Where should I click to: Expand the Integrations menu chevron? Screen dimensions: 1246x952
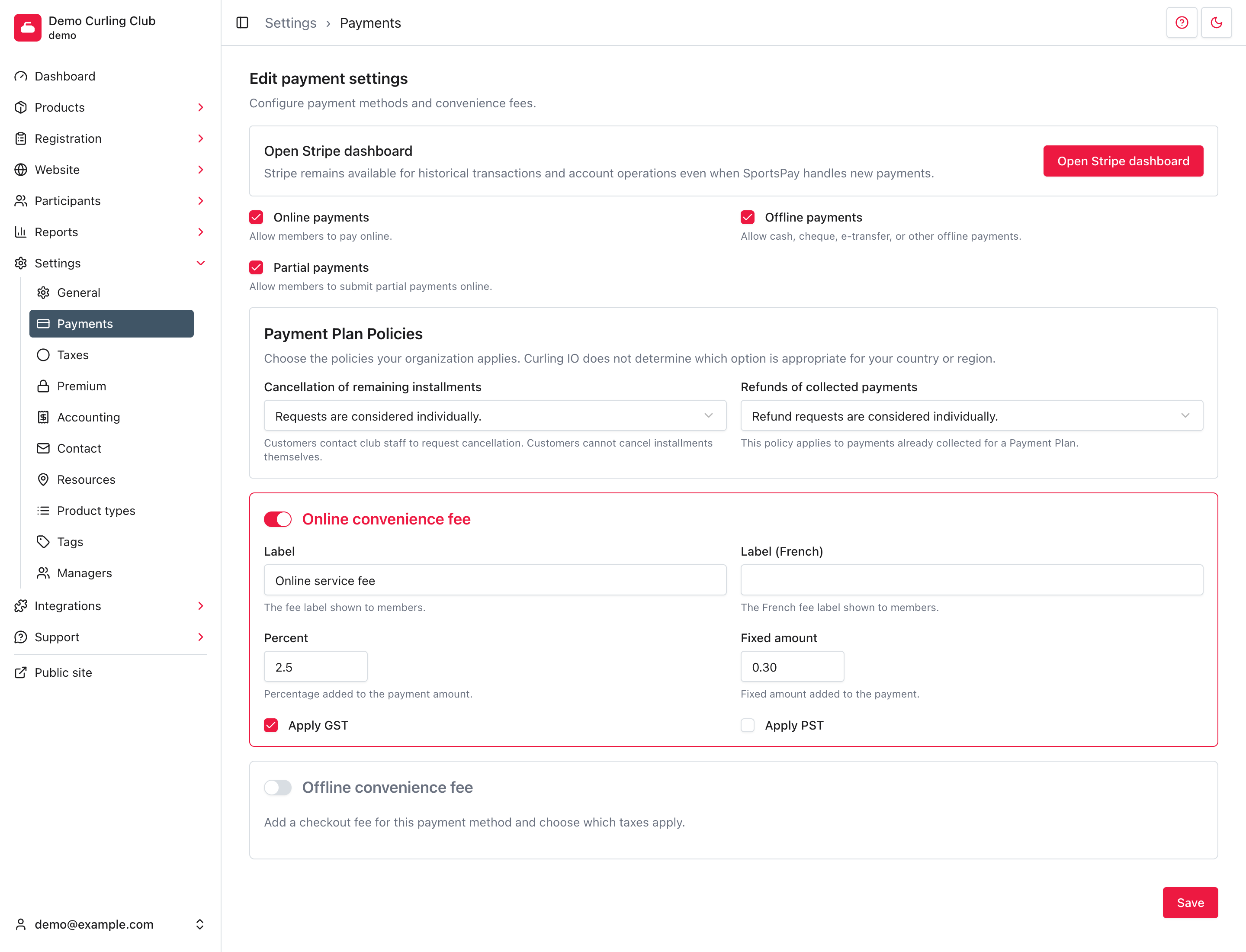(x=201, y=606)
